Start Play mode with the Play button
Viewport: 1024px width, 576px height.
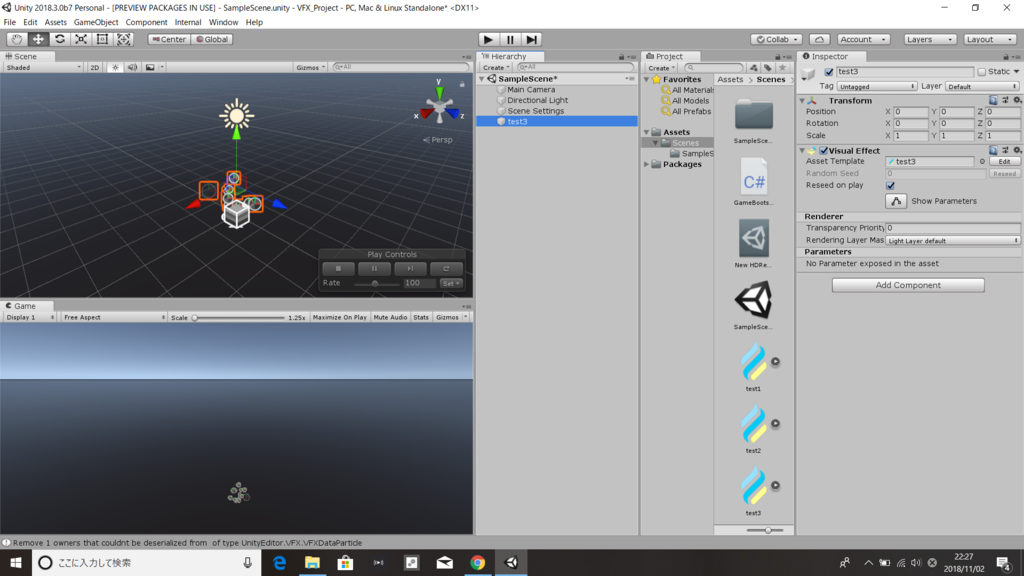tap(488, 39)
